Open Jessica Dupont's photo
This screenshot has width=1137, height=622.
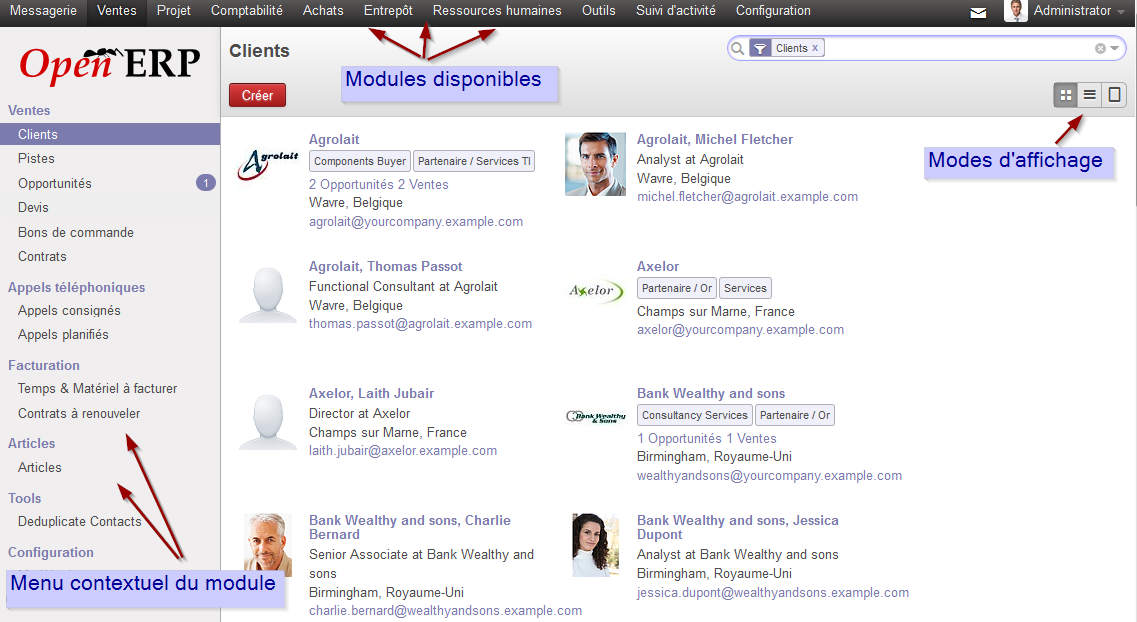[595, 545]
